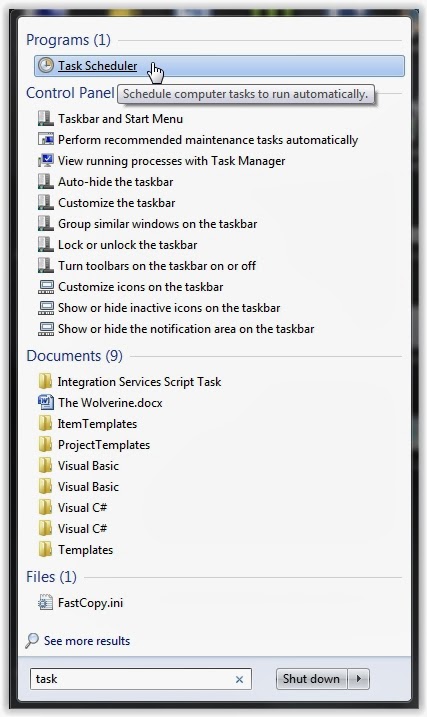The height and width of the screenshot is (717, 427).
Task: Click the Group similar windows icon
Action: pos(45,224)
